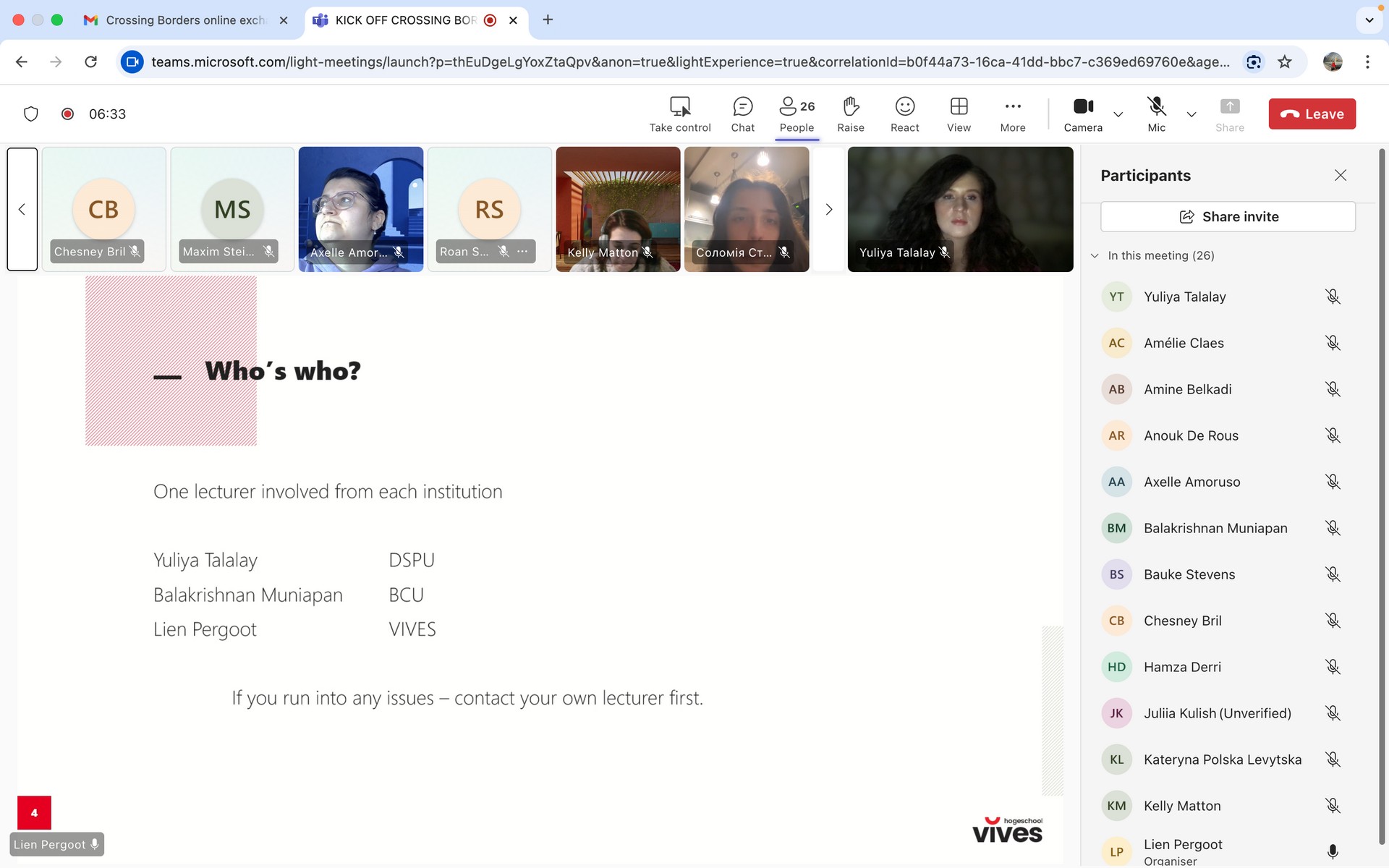This screenshot has width=1389, height=868.
Task: Toggle the Mic mute state
Action: (x=1156, y=114)
